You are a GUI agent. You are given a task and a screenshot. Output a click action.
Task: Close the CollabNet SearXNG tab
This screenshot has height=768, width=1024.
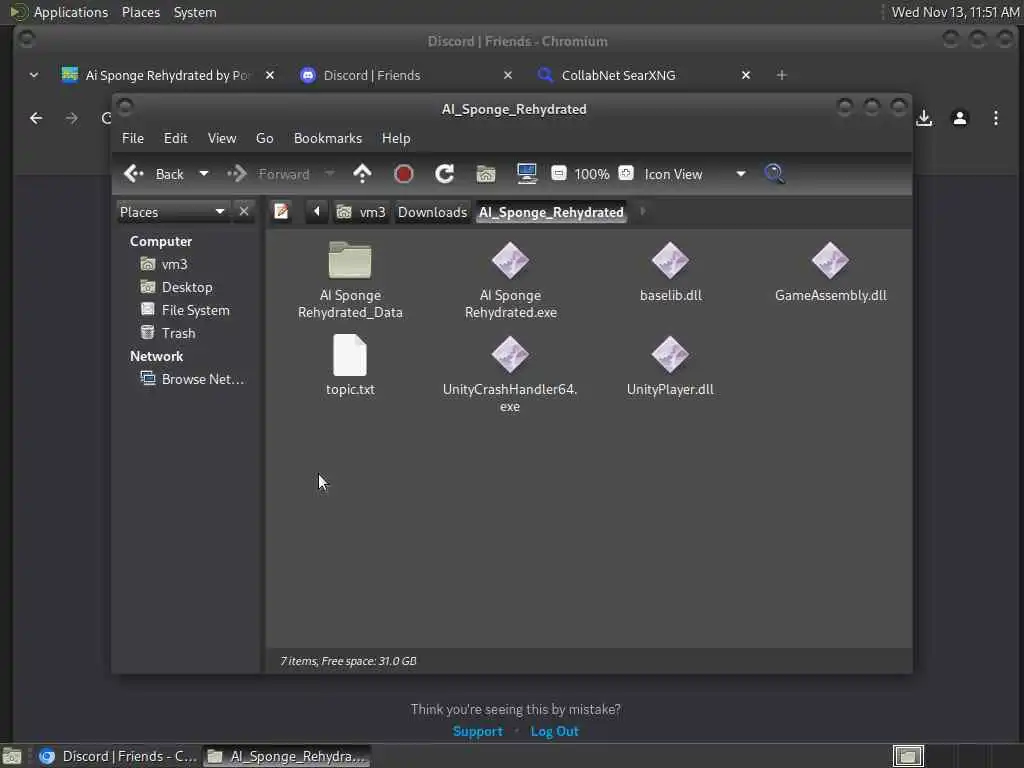pos(746,75)
